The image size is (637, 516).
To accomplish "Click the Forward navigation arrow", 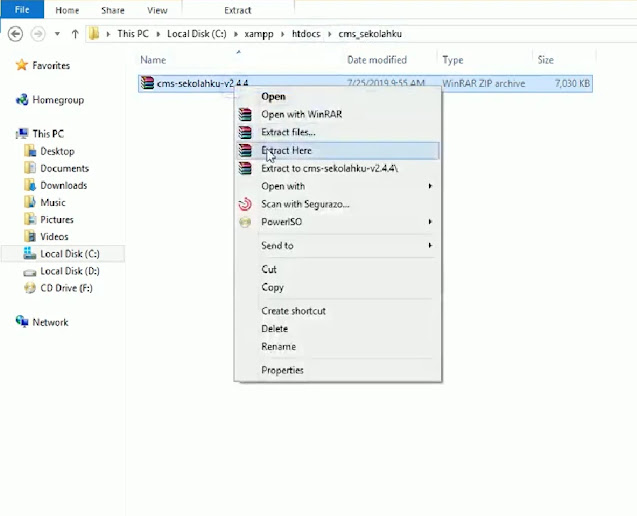I will (x=38, y=34).
